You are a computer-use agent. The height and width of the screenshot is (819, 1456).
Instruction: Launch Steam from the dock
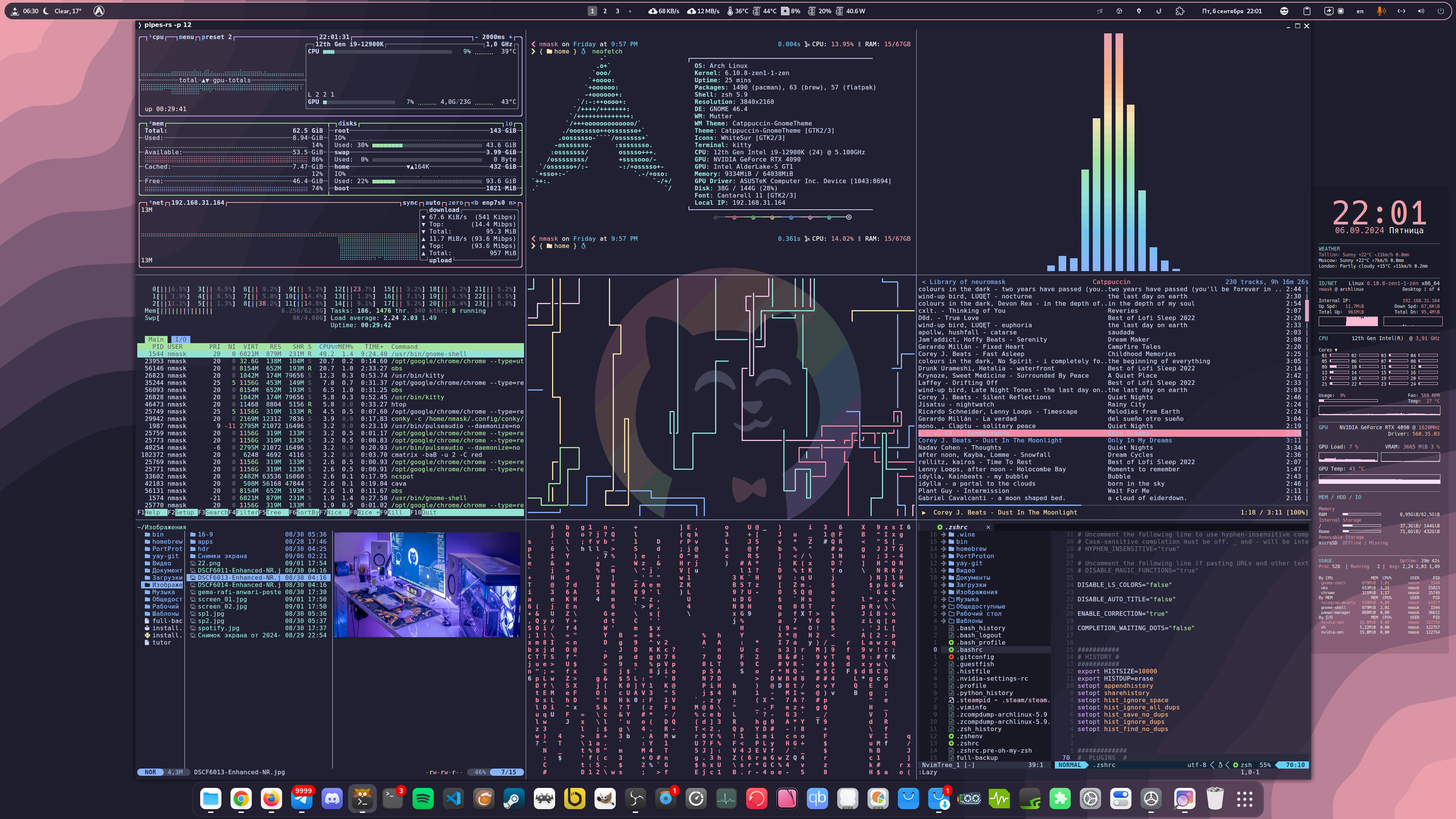click(x=514, y=798)
